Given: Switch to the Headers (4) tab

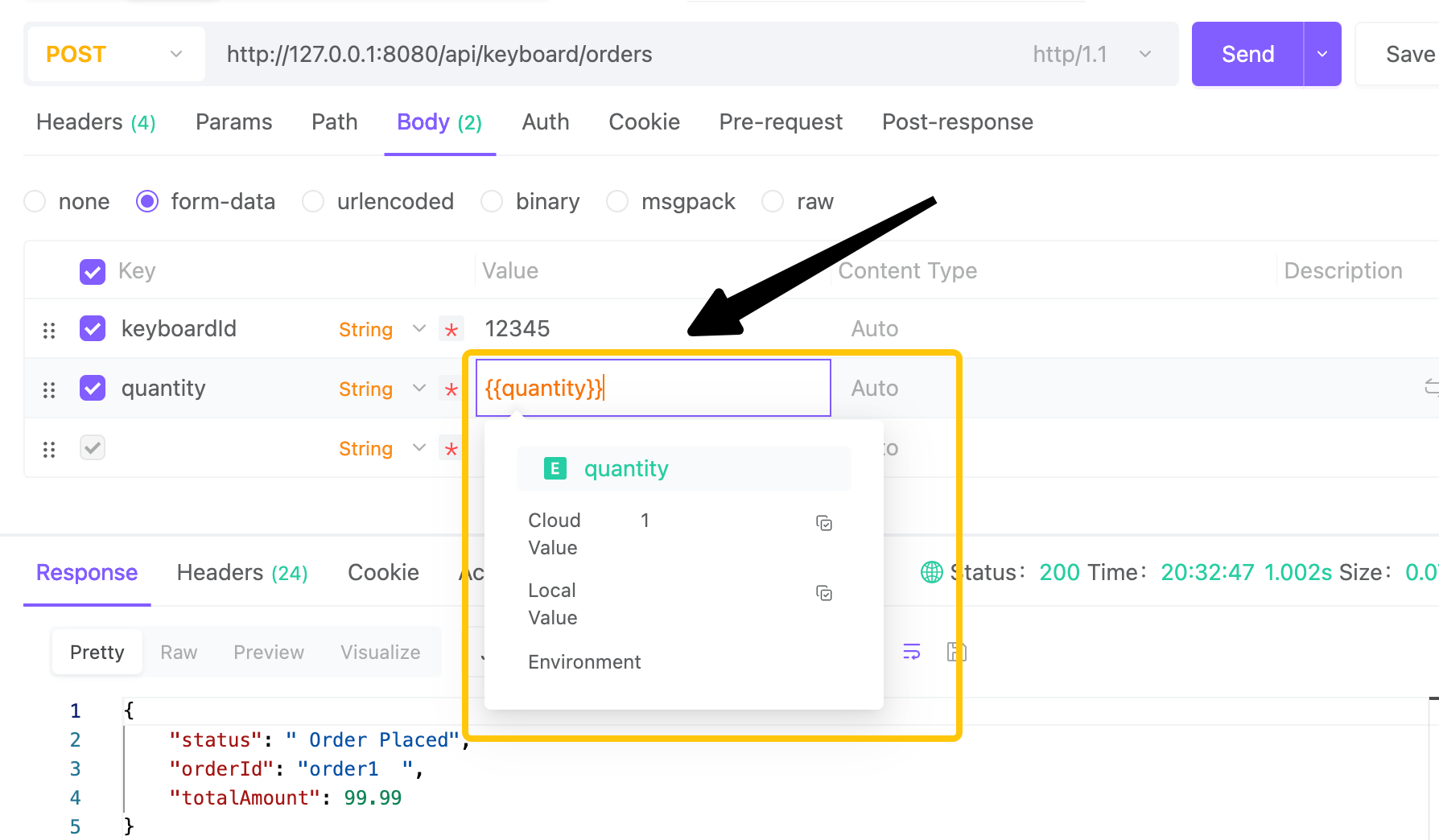Looking at the screenshot, I should click(x=96, y=122).
